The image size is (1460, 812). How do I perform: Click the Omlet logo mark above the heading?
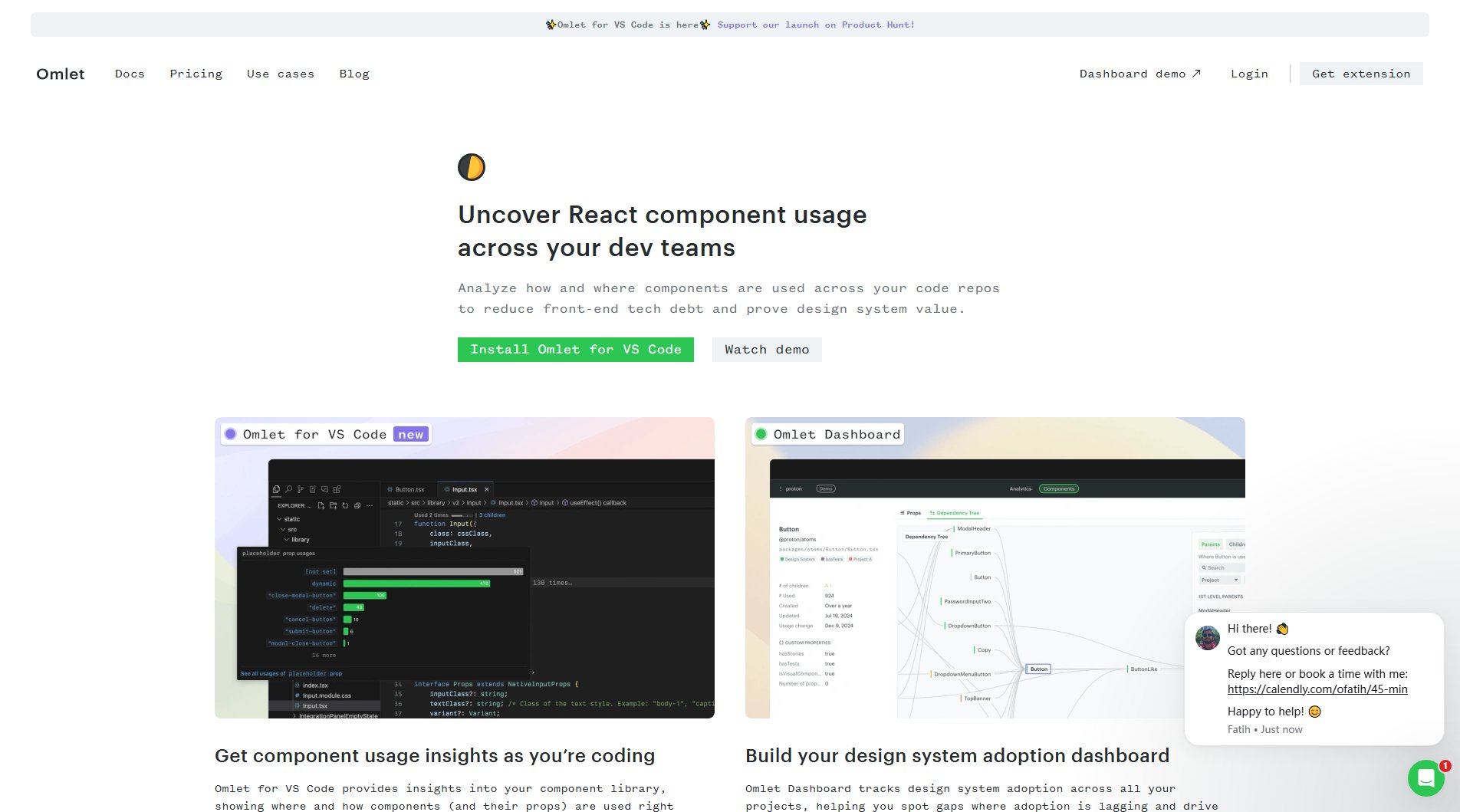pos(472,167)
